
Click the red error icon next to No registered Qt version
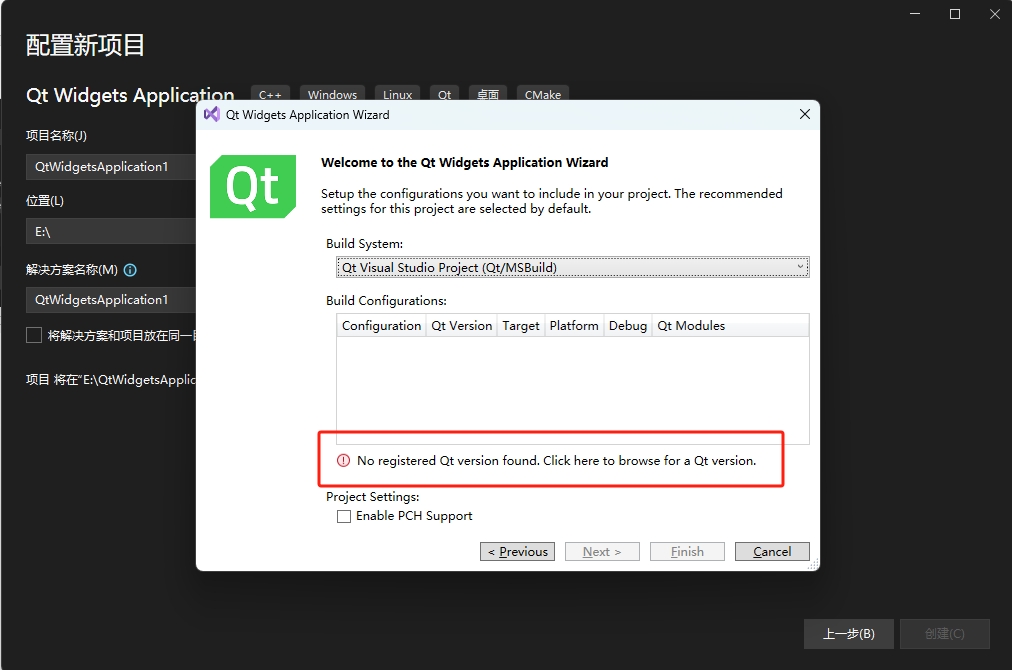pos(343,460)
